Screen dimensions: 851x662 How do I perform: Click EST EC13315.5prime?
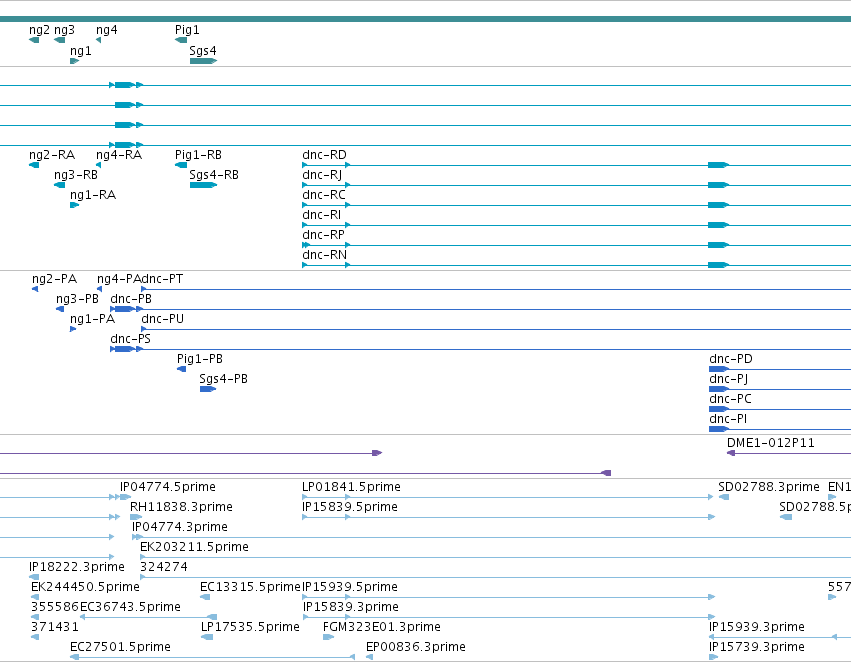pos(250,588)
